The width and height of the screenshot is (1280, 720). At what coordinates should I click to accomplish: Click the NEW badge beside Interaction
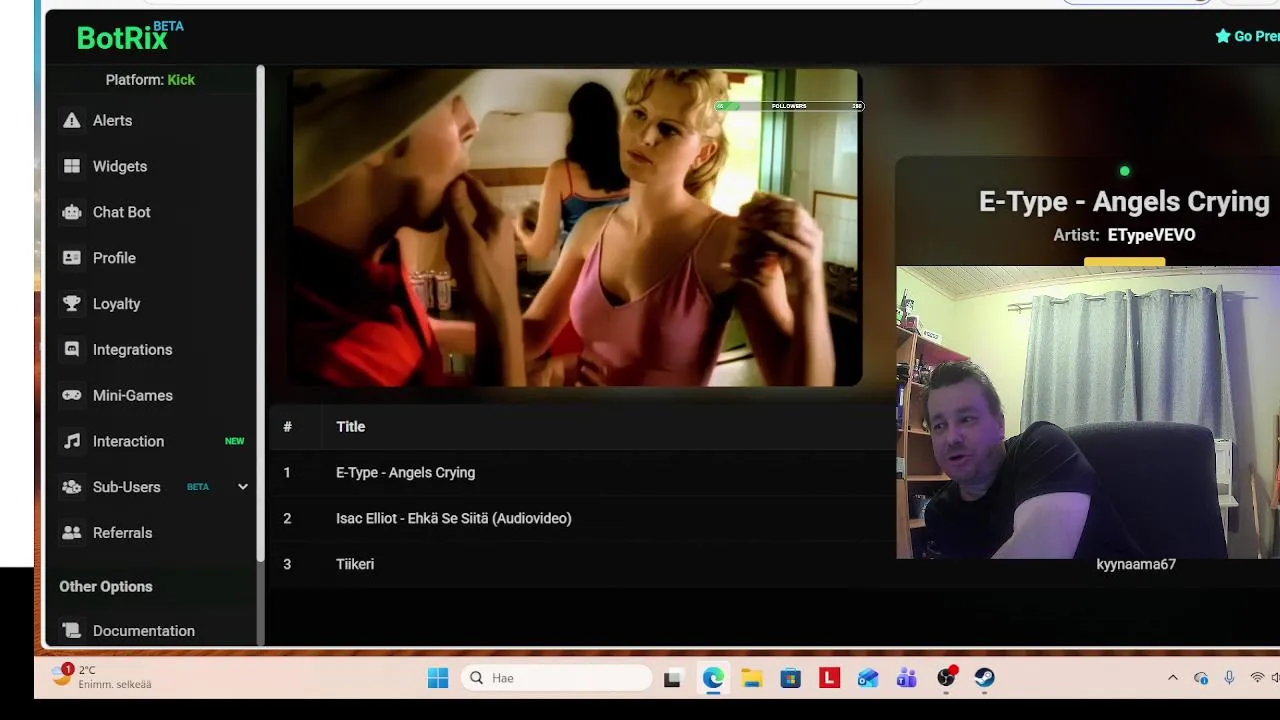click(234, 441)
